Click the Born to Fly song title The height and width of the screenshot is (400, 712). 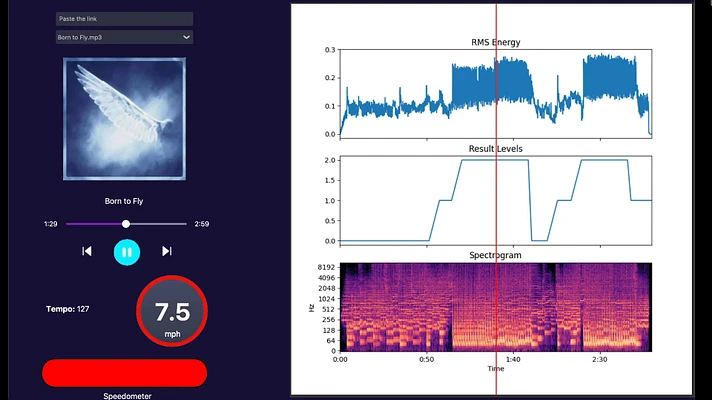pyautogui.click(x=124, y=201)
